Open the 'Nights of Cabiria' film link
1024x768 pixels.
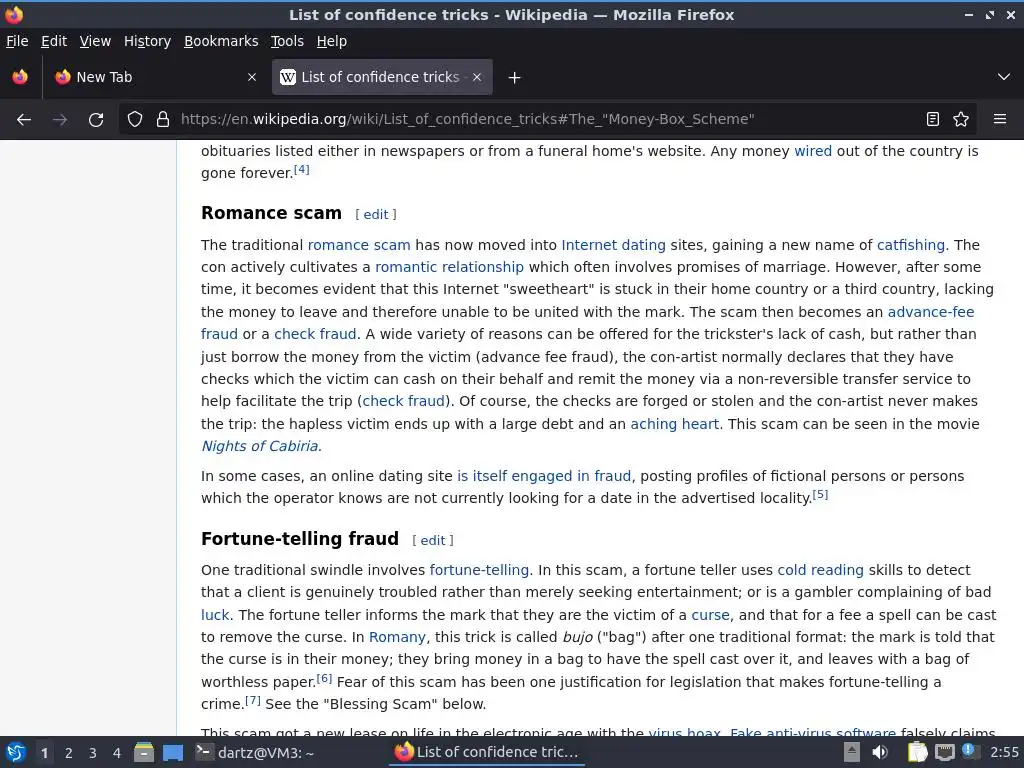[x=260, y=447]
